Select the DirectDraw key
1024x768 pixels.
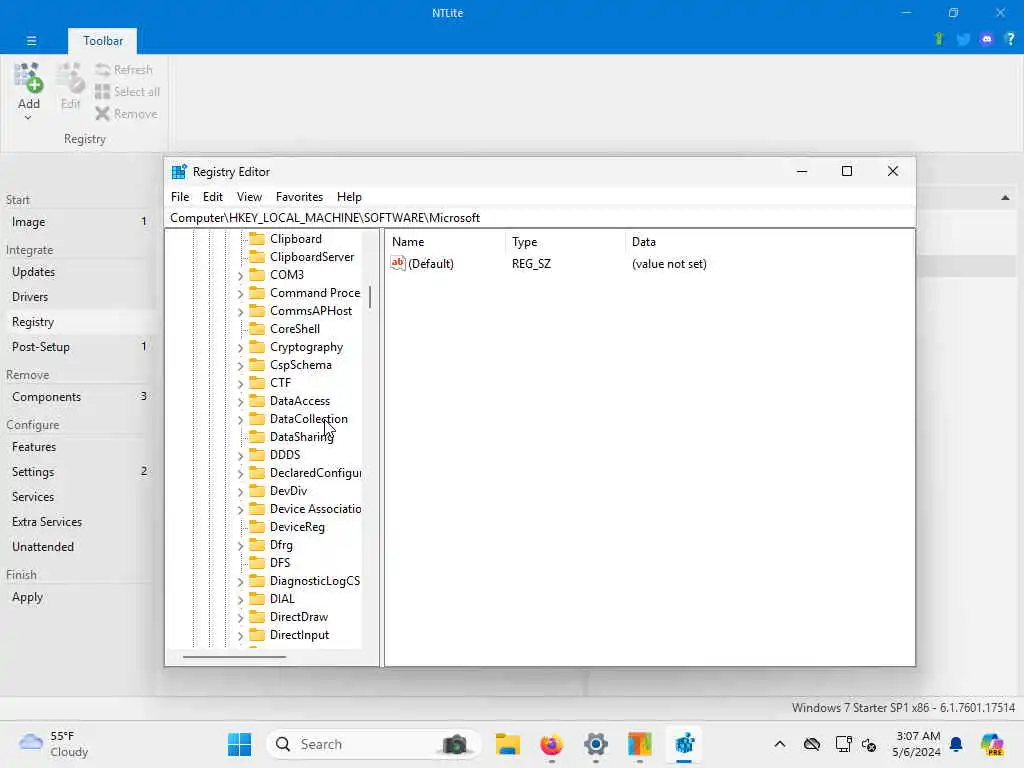point(298,616)
